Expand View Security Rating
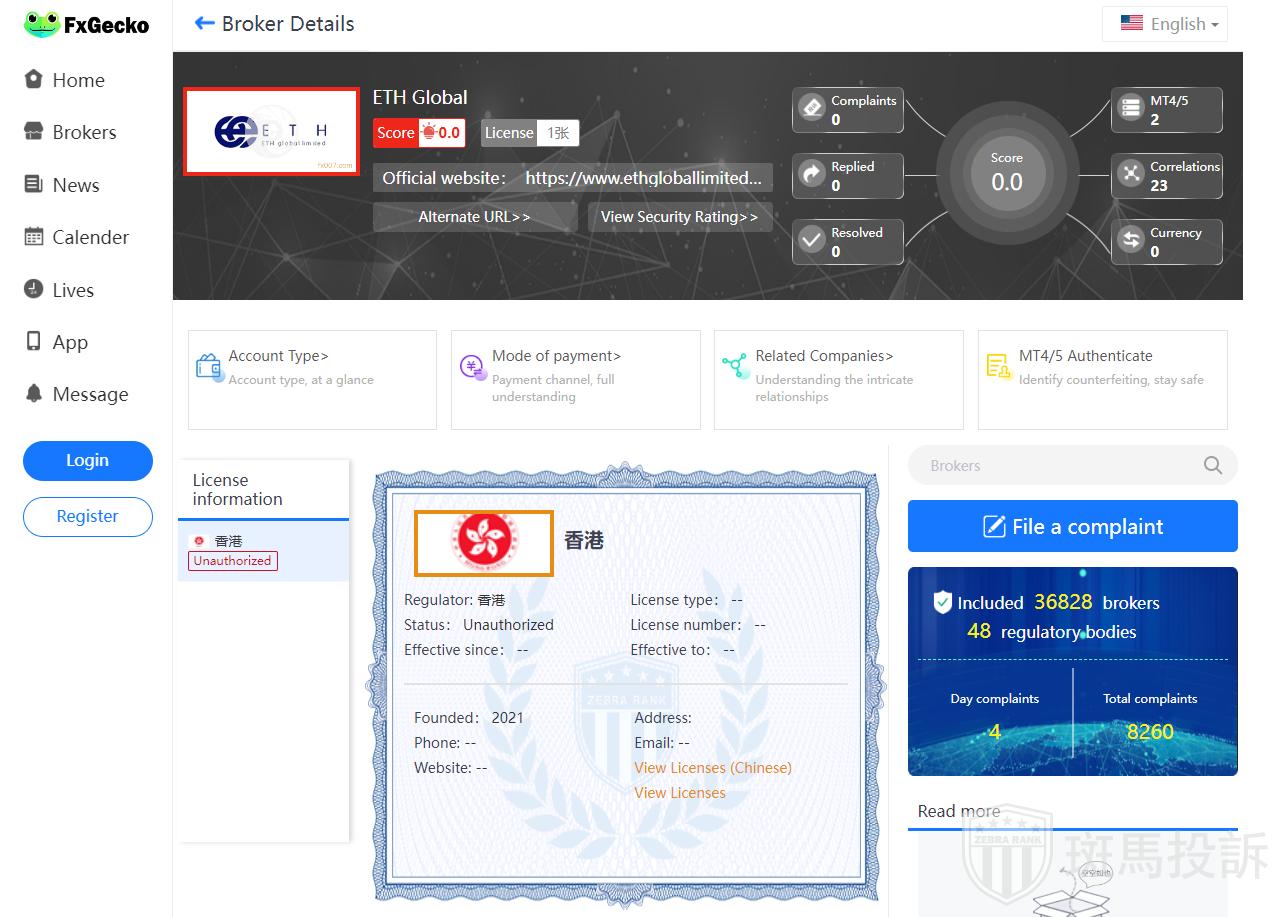This screenshot has height=917, width=1287. click(679, 217)
